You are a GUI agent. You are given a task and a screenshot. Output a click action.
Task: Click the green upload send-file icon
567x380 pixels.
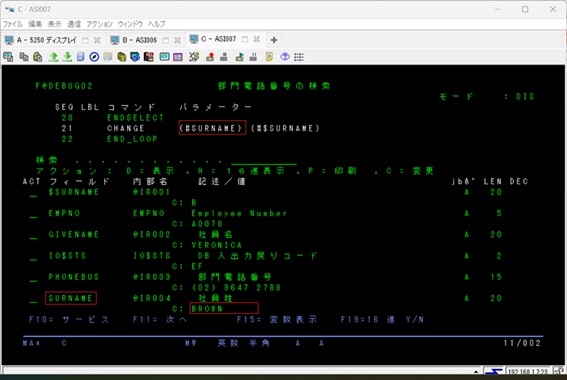(x=54, y=57)
